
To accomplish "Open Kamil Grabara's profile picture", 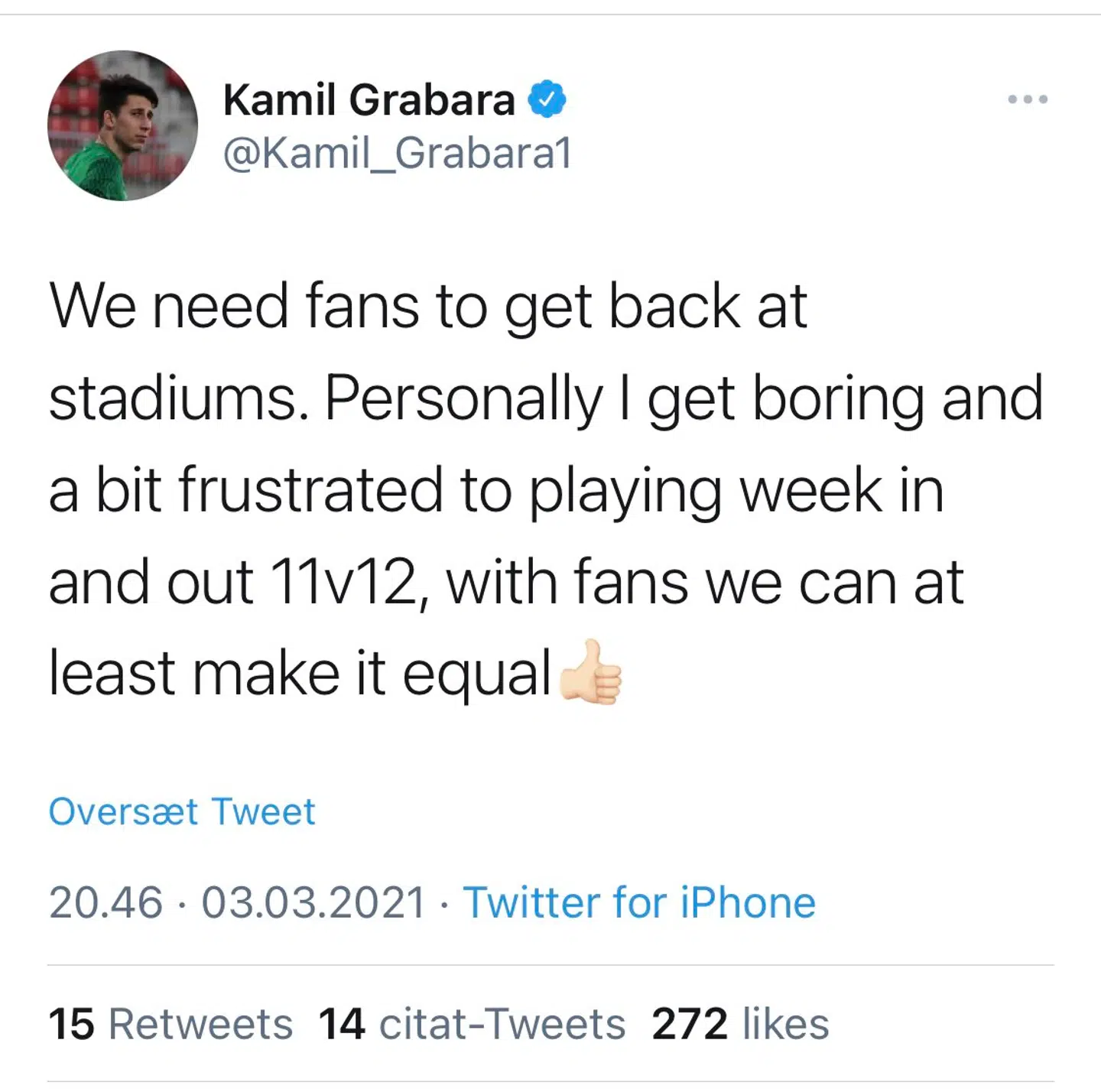I will [122, 125].
